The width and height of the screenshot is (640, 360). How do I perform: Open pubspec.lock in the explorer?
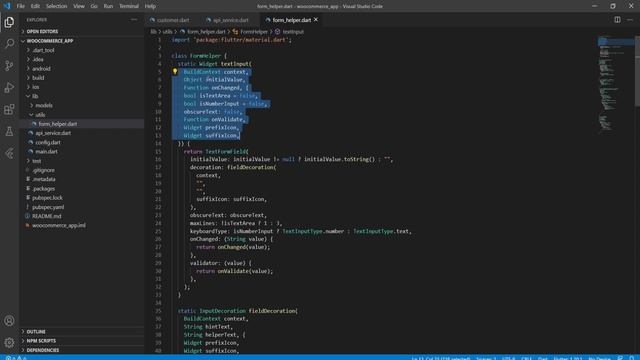click(82, 198)
